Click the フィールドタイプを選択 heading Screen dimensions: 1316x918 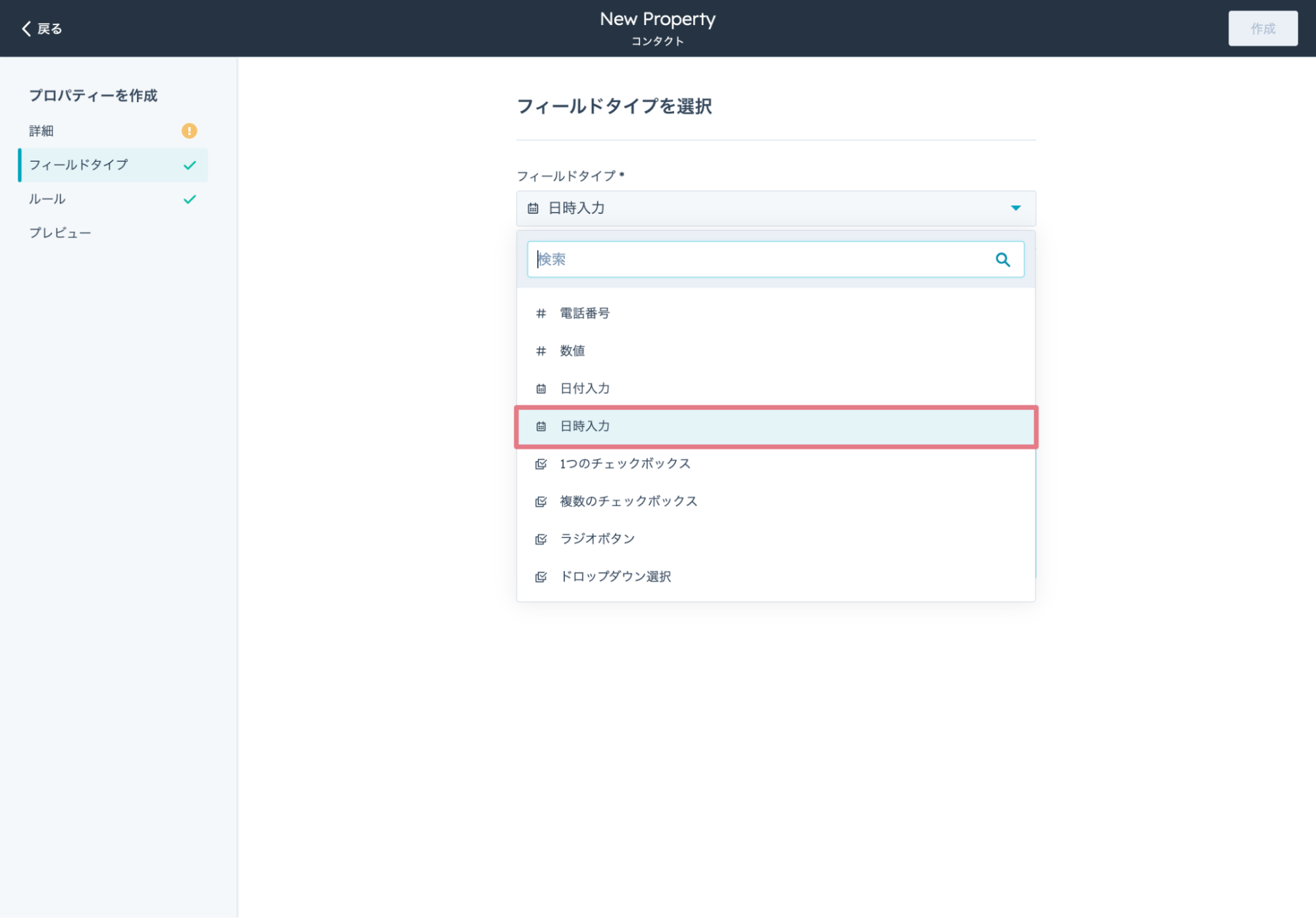click(x=614, y=106)
